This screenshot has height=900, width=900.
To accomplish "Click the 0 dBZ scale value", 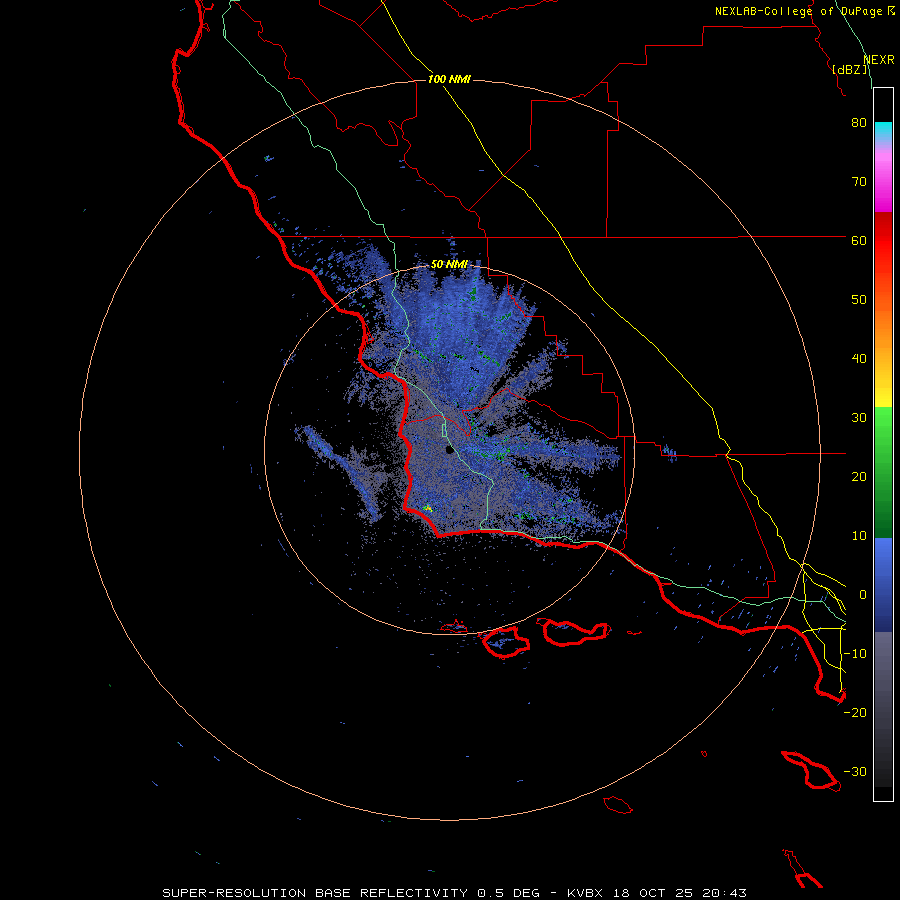I will (863, 595).
